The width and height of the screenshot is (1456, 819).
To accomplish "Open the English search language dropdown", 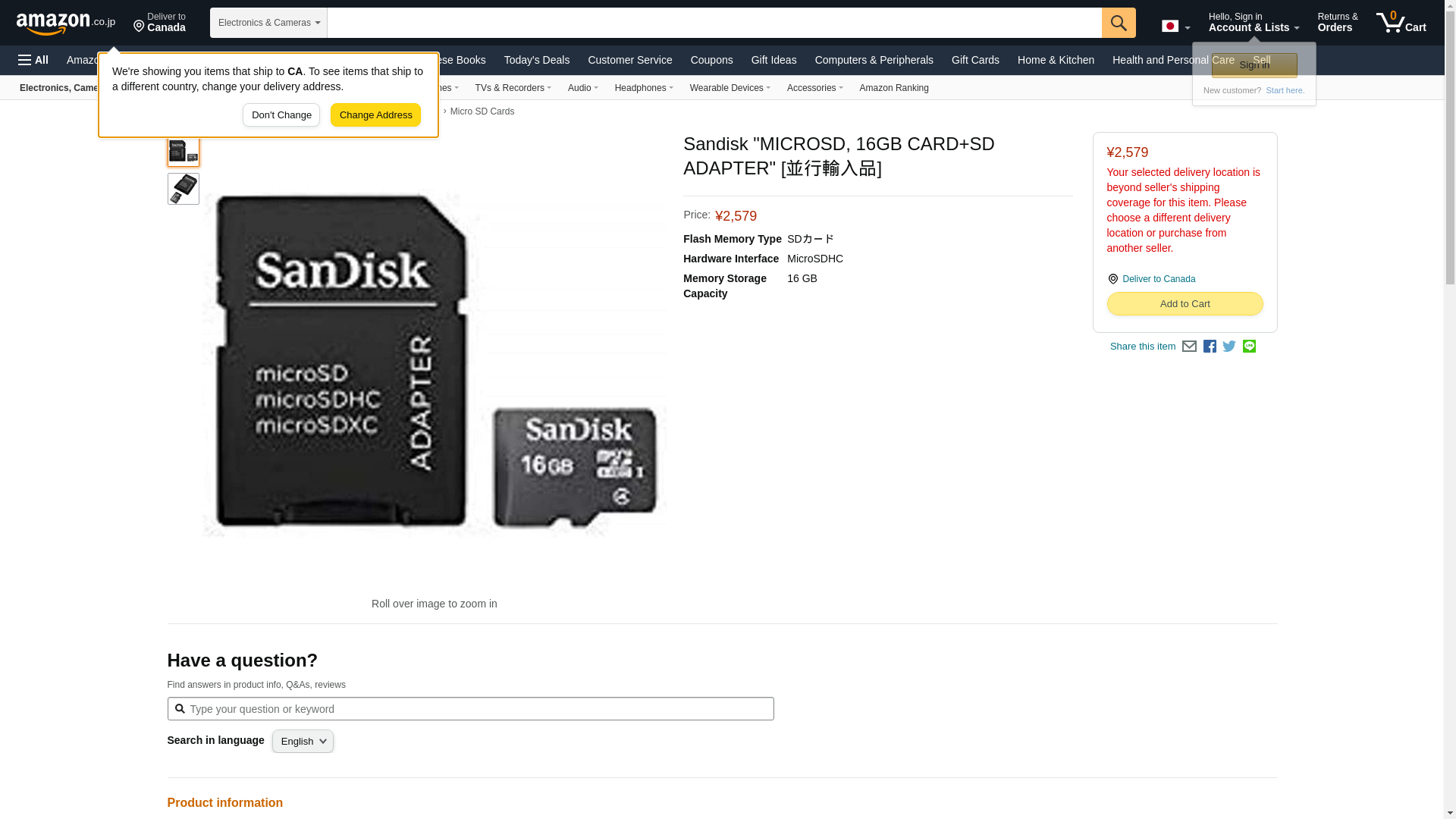I will coord(303,742).
